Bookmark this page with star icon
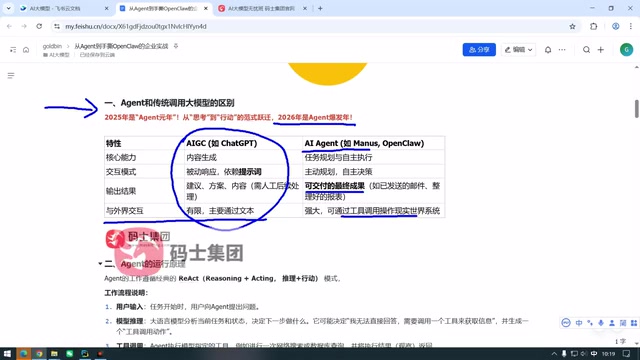Viewport: 640px width, 360px height. (572, 26)
